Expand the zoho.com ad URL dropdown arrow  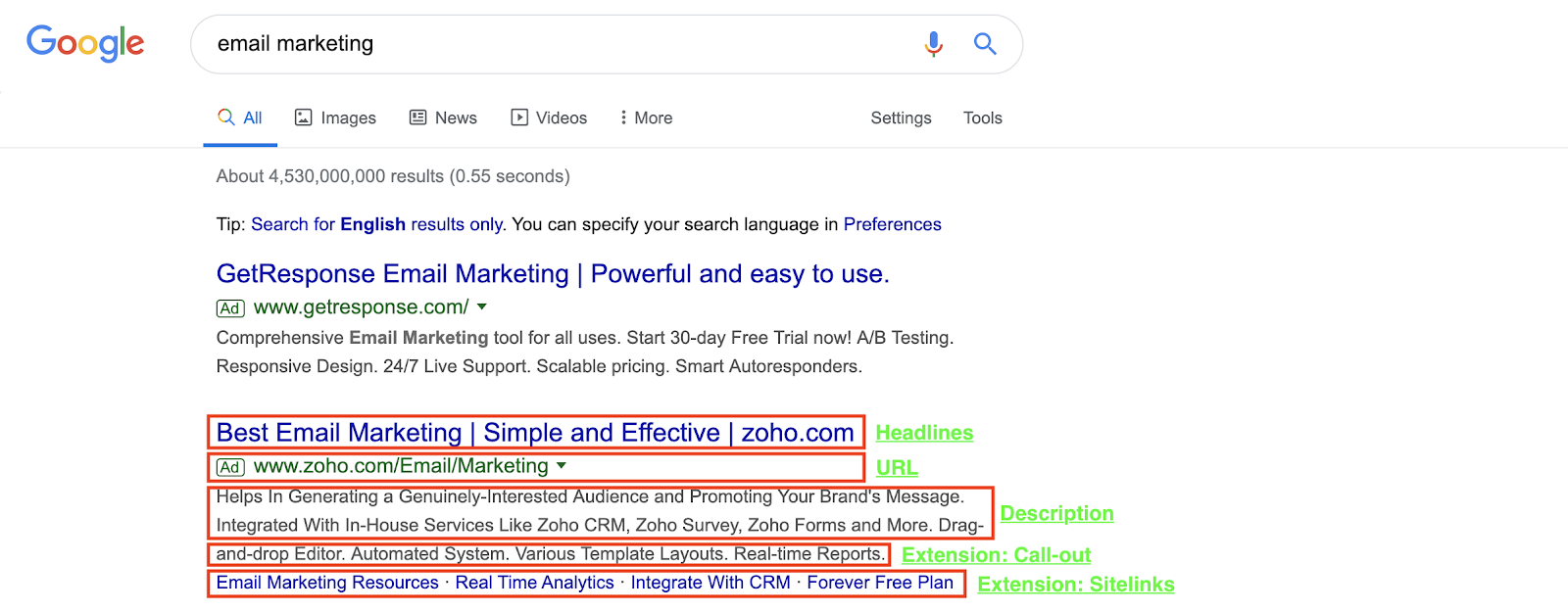coord(562,466)
